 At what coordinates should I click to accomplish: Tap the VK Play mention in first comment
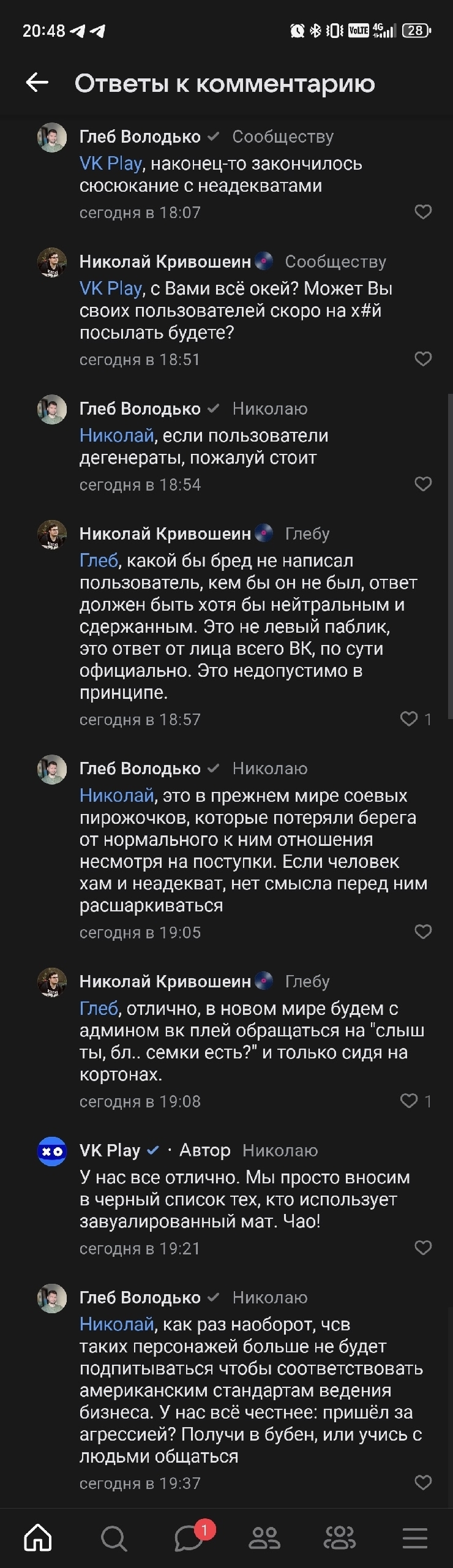pos(110,164)
